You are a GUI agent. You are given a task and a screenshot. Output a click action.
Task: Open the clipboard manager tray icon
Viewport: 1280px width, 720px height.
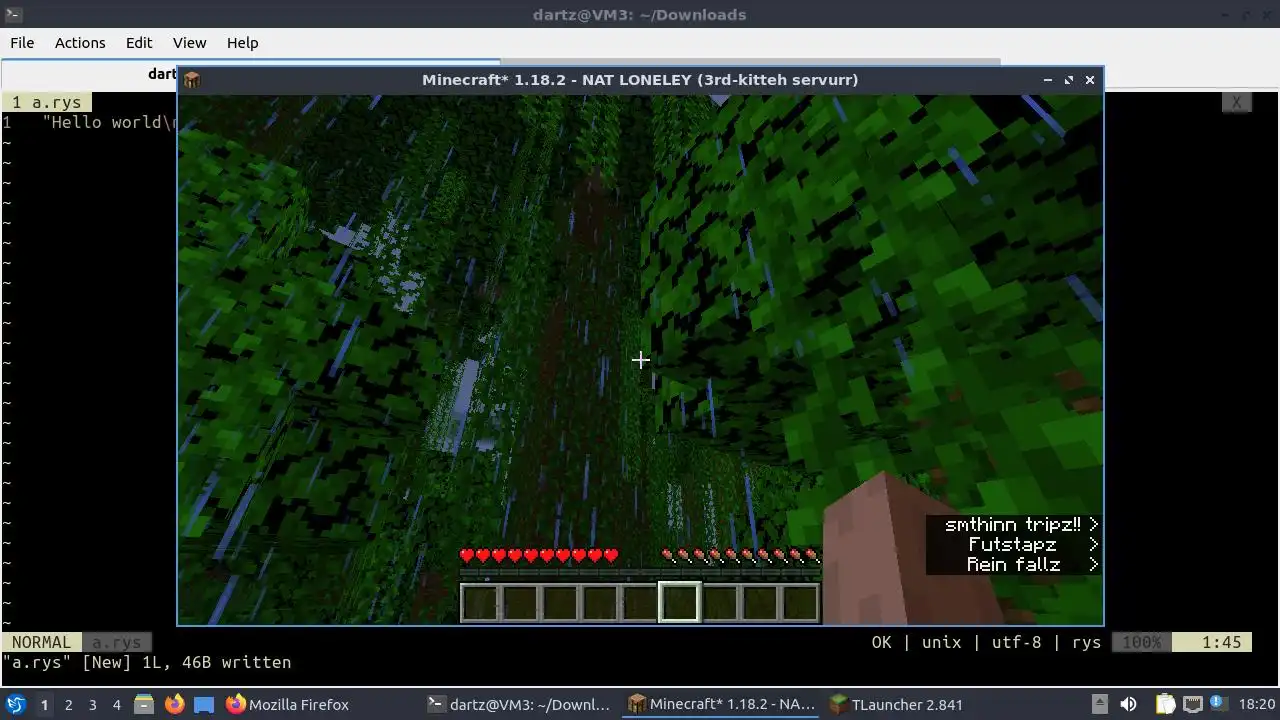pos(1166,705)
